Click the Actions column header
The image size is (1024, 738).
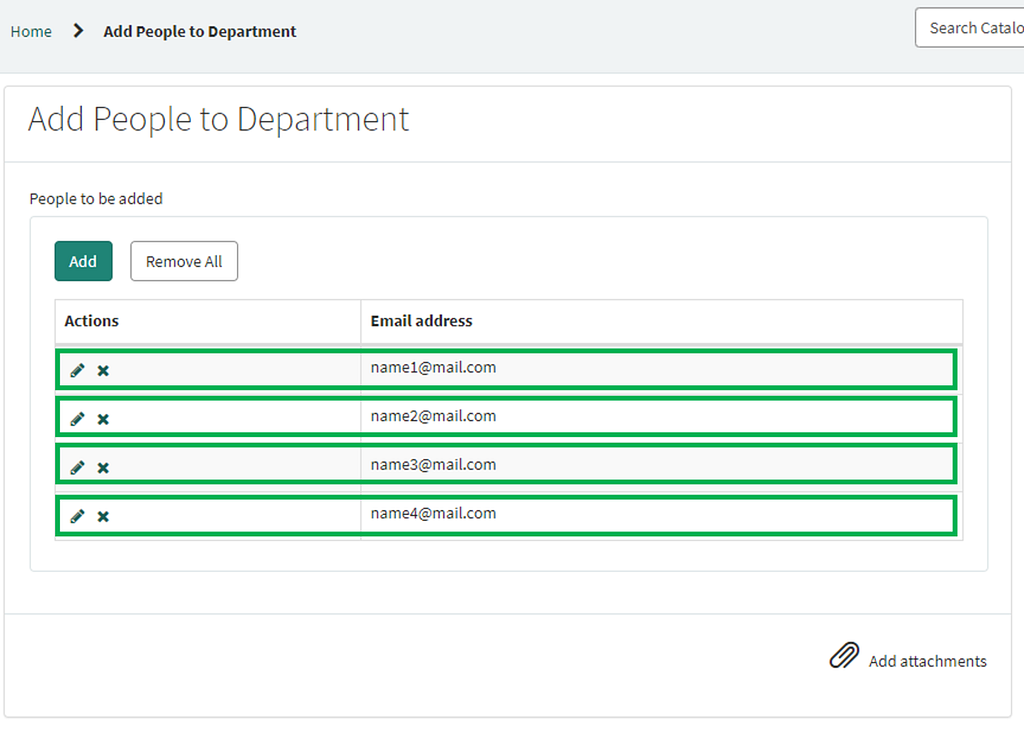click(x=208, y=321)
